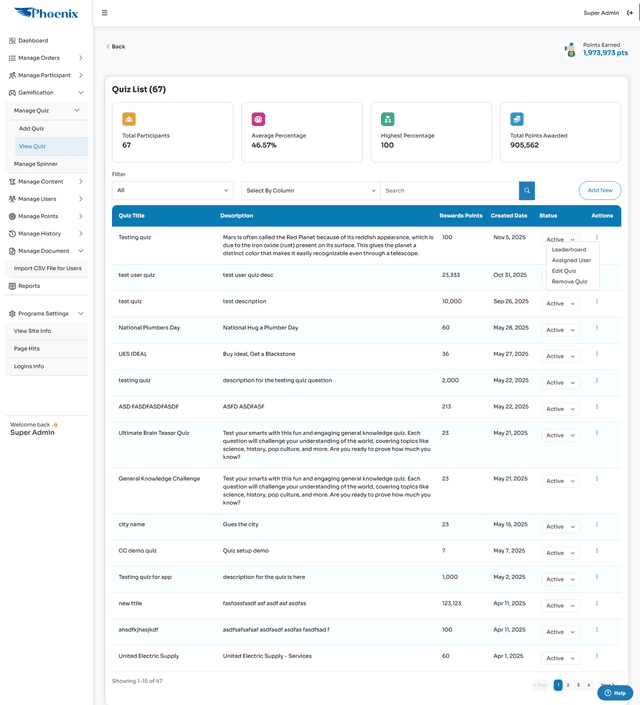Click the Reports sidebar icon
Screen dimensions: 640x705
[12, 286]
